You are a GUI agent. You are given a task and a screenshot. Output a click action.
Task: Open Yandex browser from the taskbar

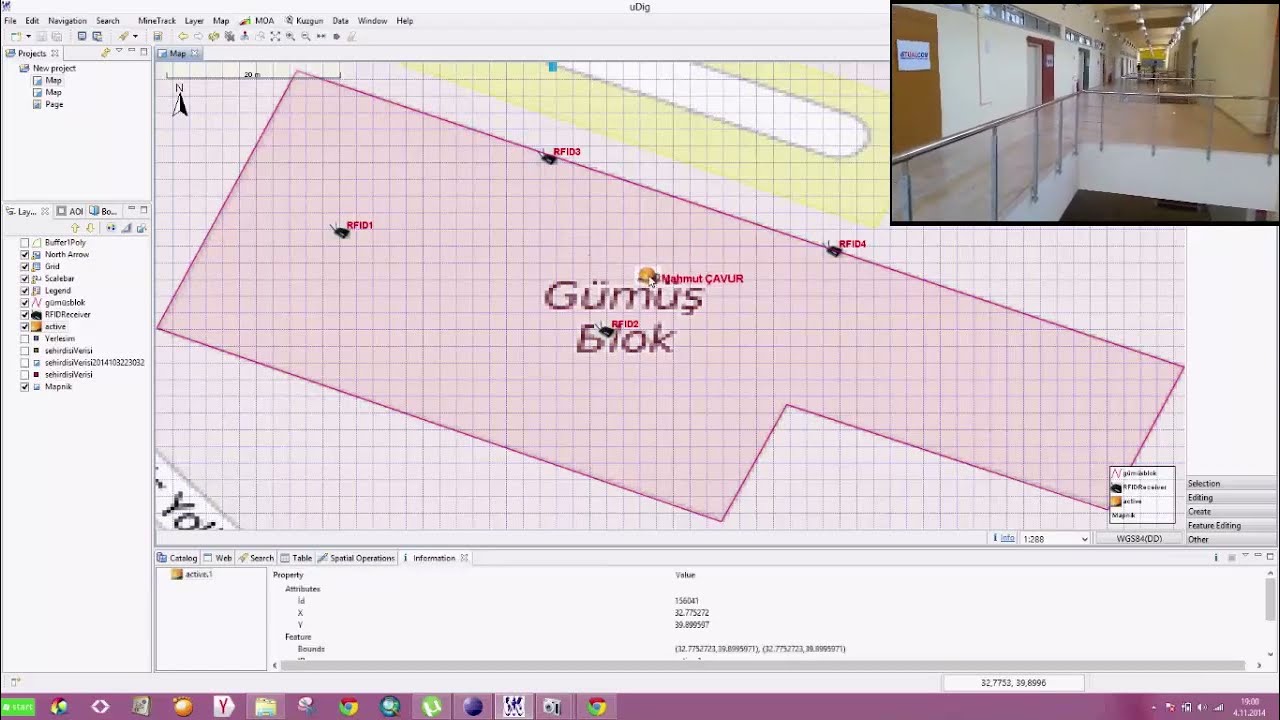pyautogui.click(x=224, y=707)
